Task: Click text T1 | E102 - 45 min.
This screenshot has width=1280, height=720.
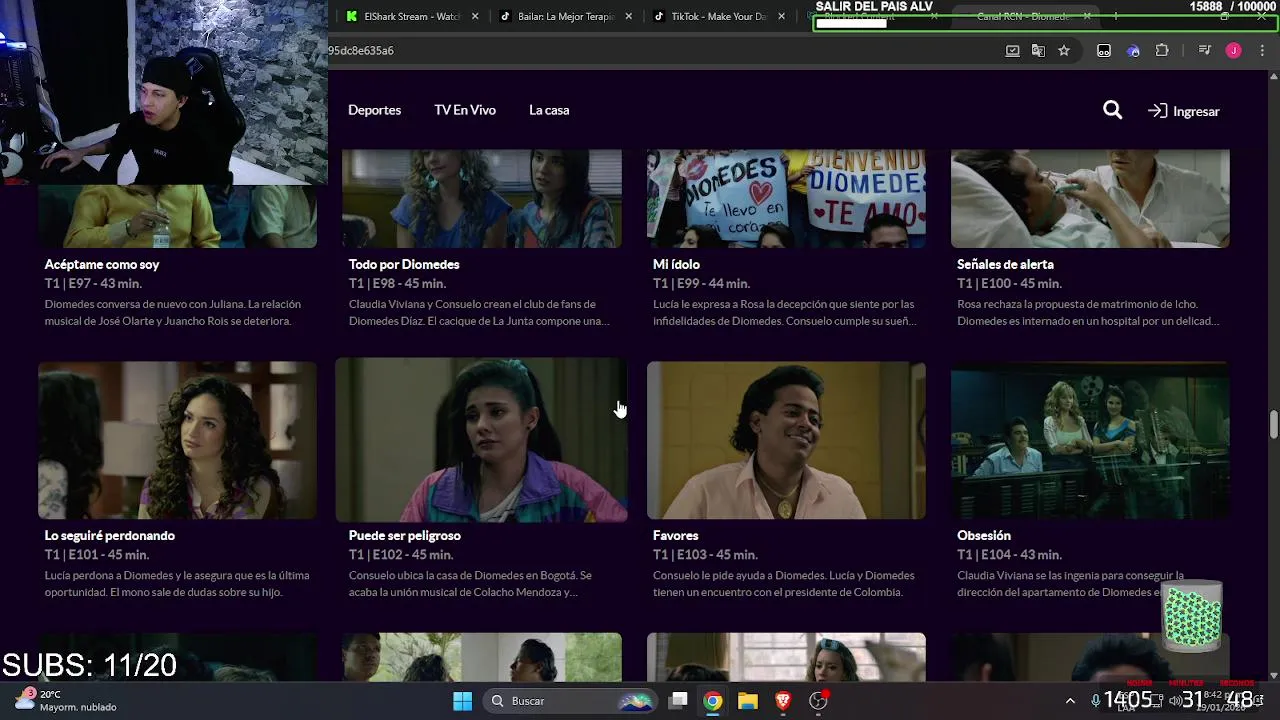Action: click(x=401, y=554)
